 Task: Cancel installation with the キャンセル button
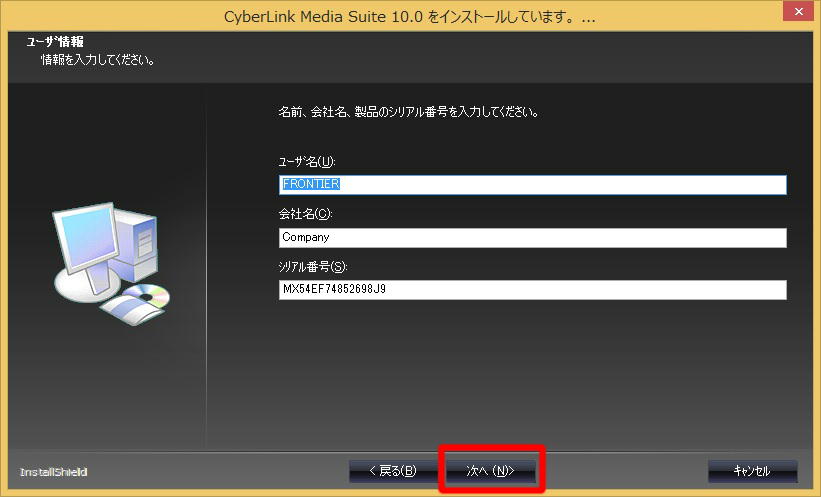tap(752, 471)
